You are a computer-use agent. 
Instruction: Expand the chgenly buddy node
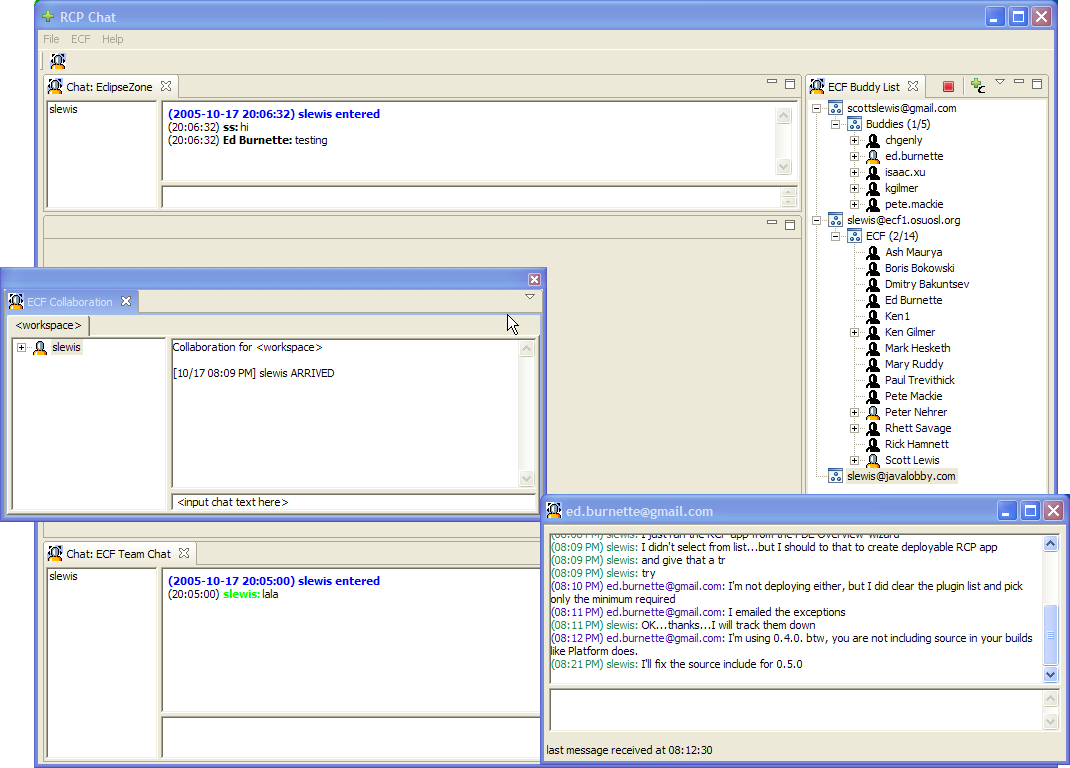[x=855, y=141]
